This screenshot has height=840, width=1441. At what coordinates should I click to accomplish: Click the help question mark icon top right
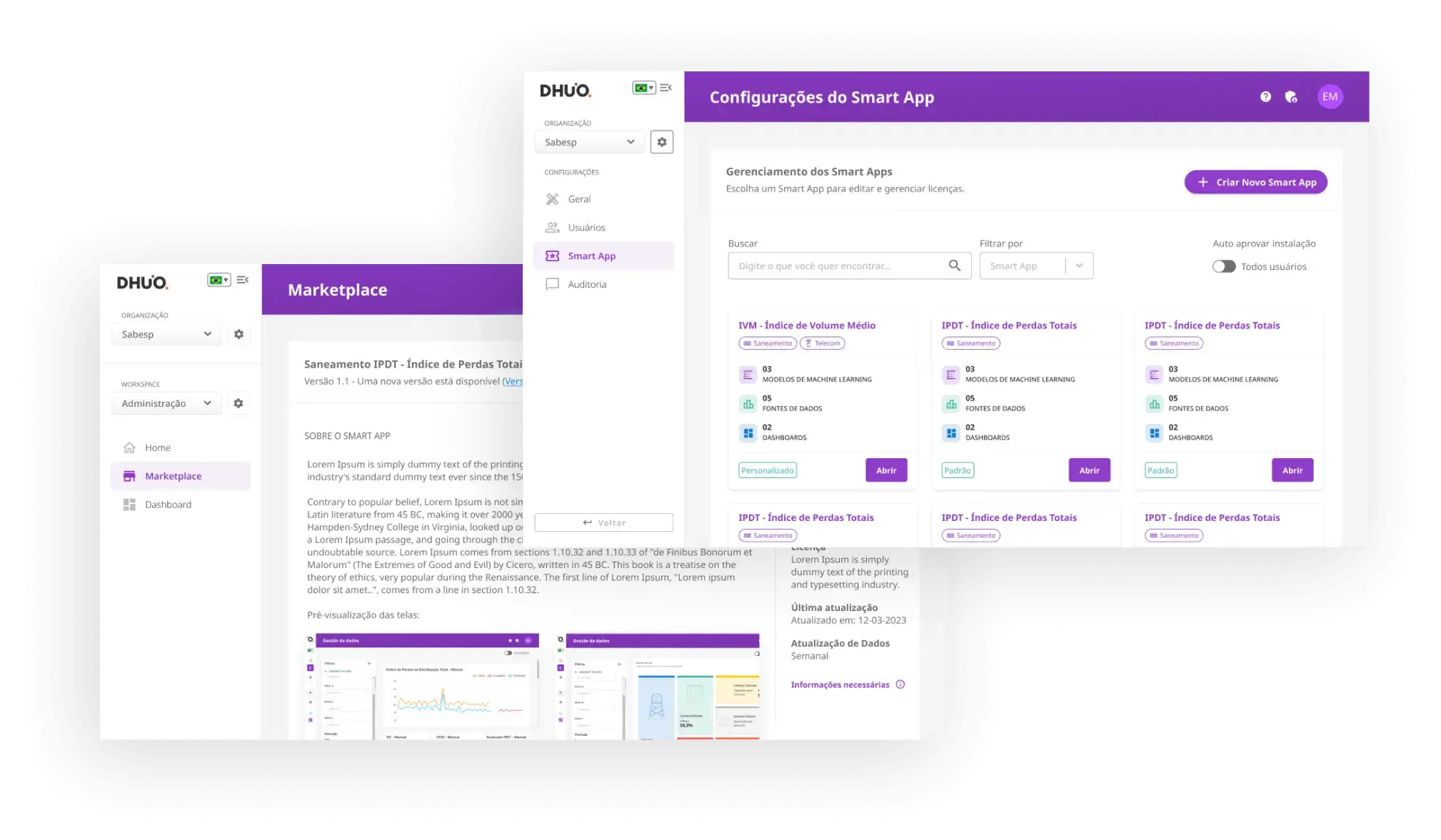click(x=1265, y=96)
